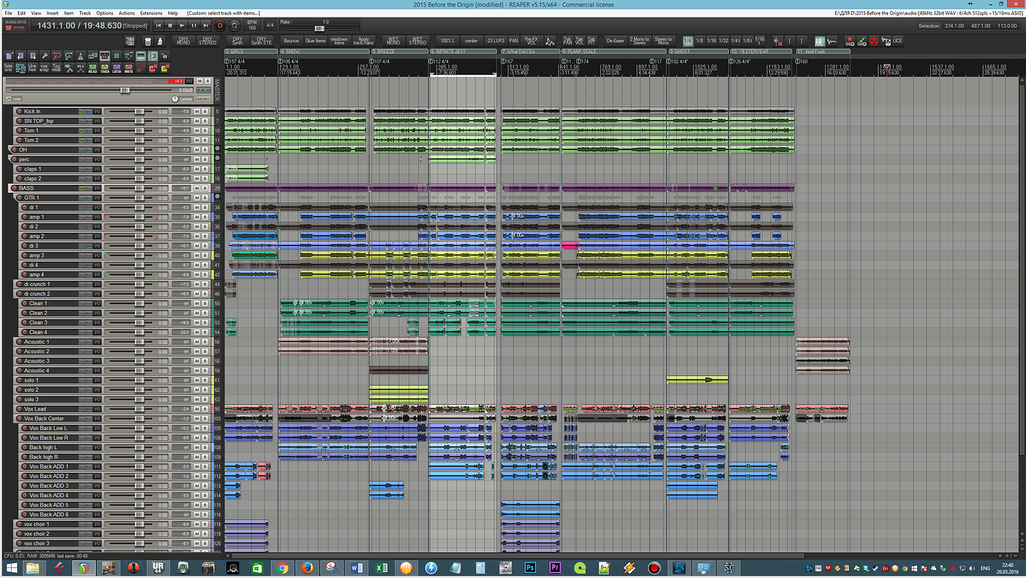Click the red Record button in transport
Image resolution: width=1026 pixels, height=578 pixels.
pos(220,26)
